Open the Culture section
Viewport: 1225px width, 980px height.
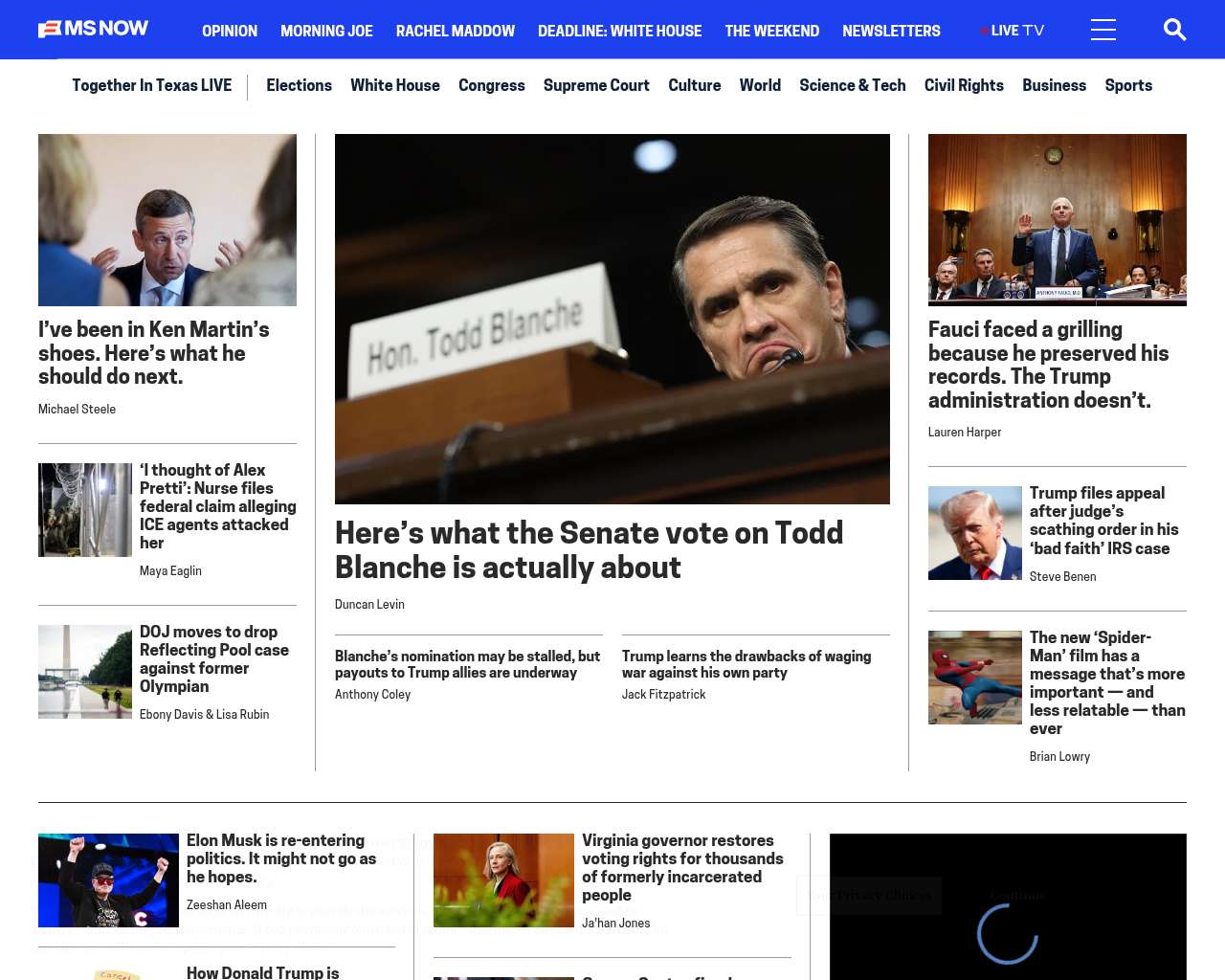point(695,85)
